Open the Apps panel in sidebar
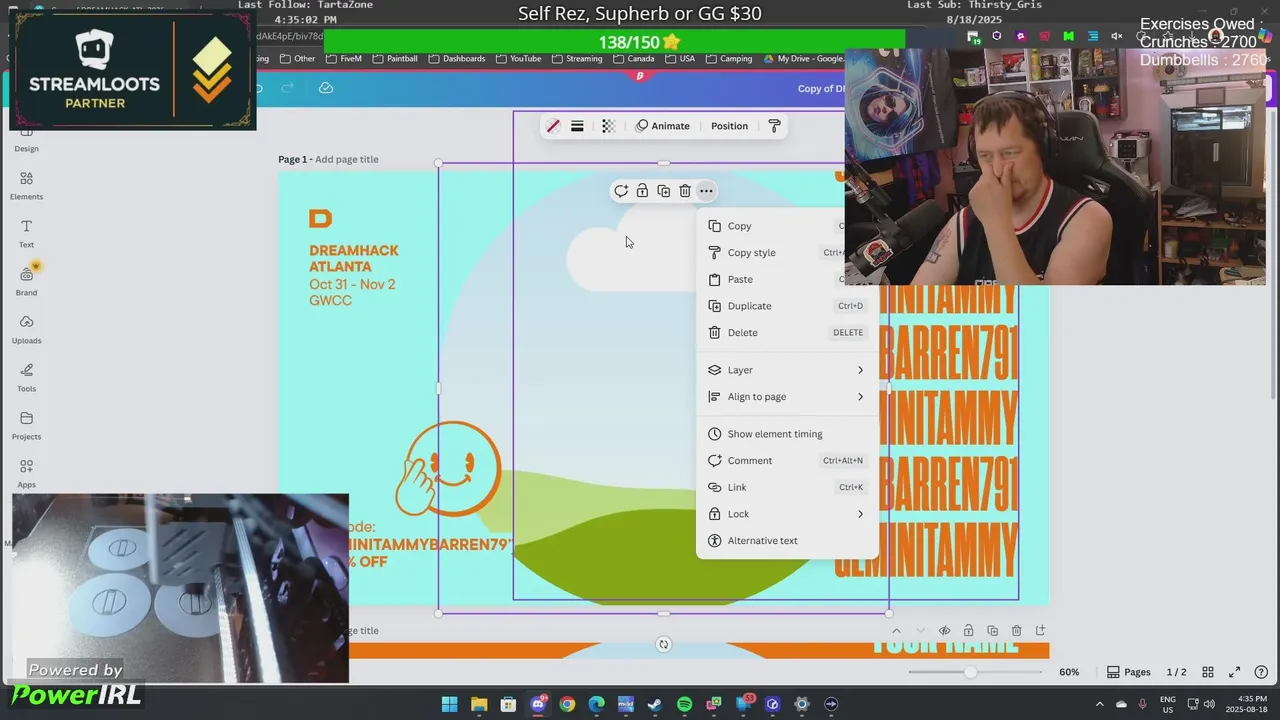This screenshot has height=720, width=1280. coord(26,473)
